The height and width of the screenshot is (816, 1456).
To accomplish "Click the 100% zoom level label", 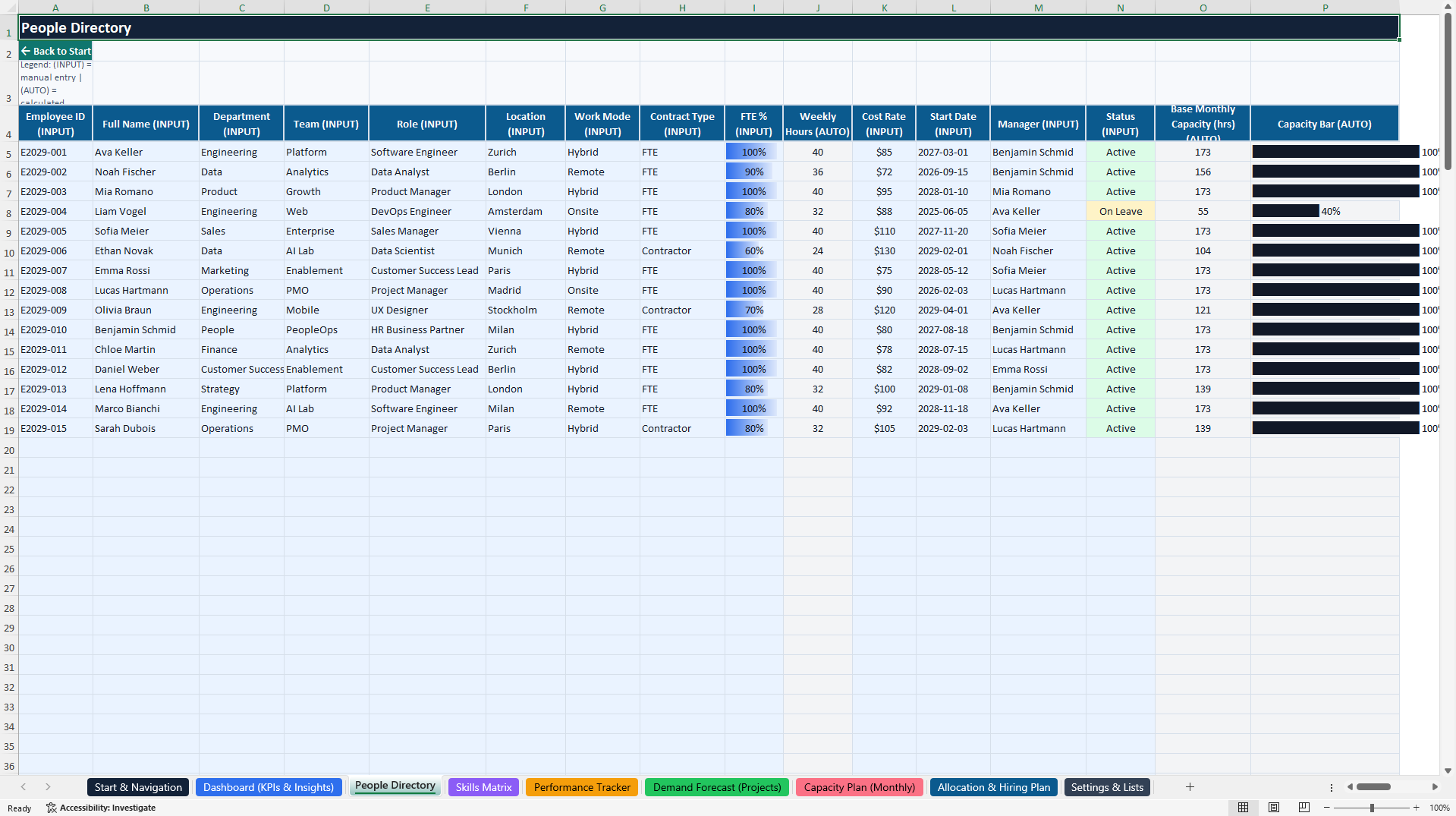I will coord(1439,808).
